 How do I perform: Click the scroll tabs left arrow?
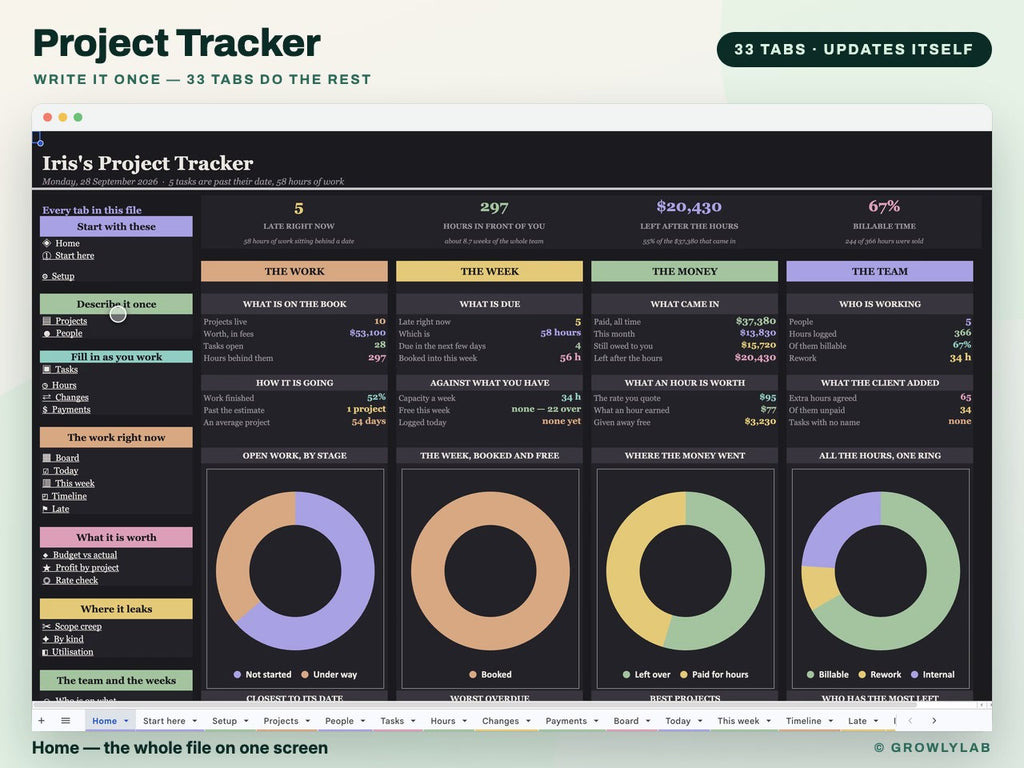click(x=910, y=720)
